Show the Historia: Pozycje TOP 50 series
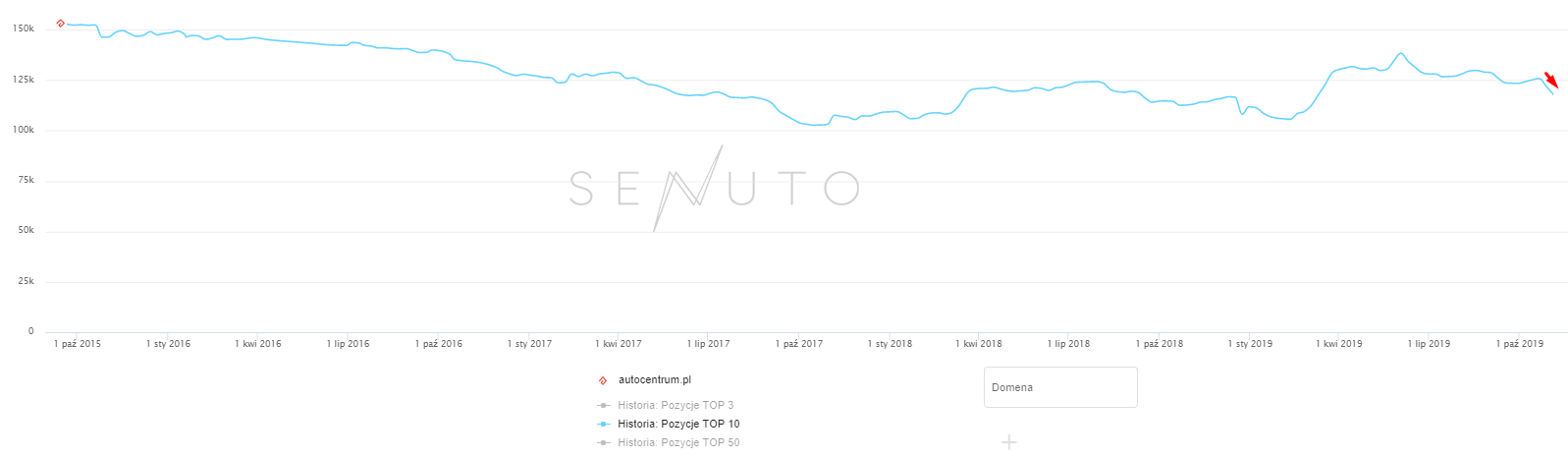This screenshot has width=1568, height=458. pyautogui.click(x=678, y=443)
